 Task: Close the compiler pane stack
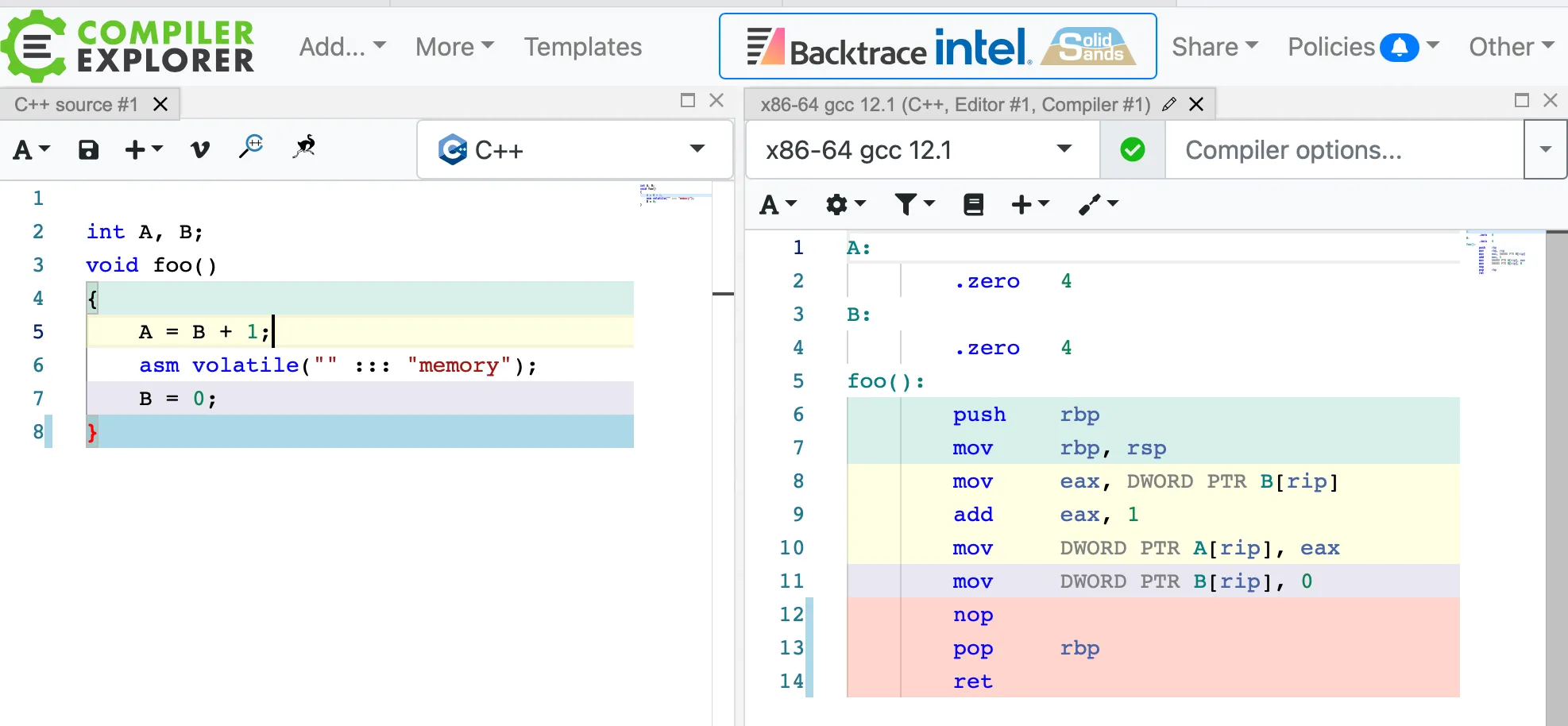click(x=1551, y=100)
